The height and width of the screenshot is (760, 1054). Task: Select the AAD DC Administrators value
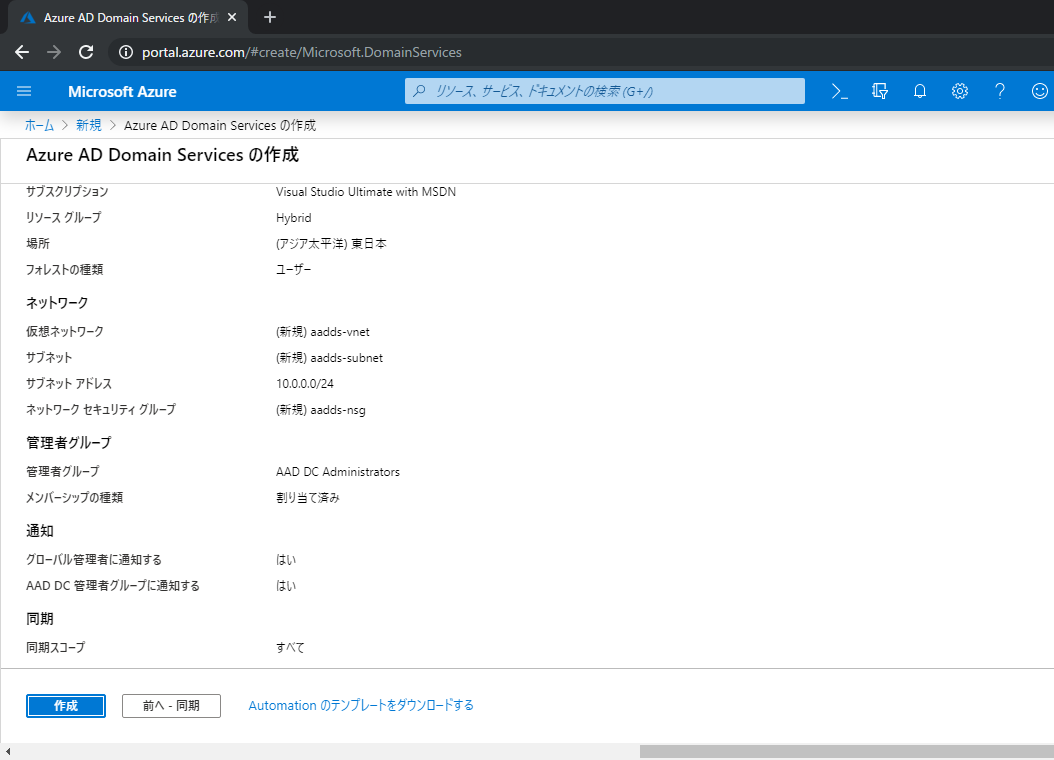337,472
